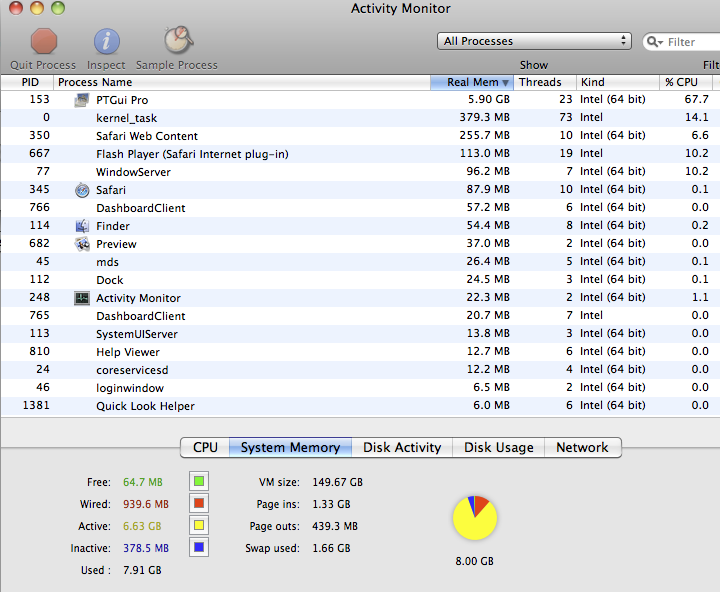720x592 pixels.
Task: Switch to the Network tab
Action: pos(582,447)
